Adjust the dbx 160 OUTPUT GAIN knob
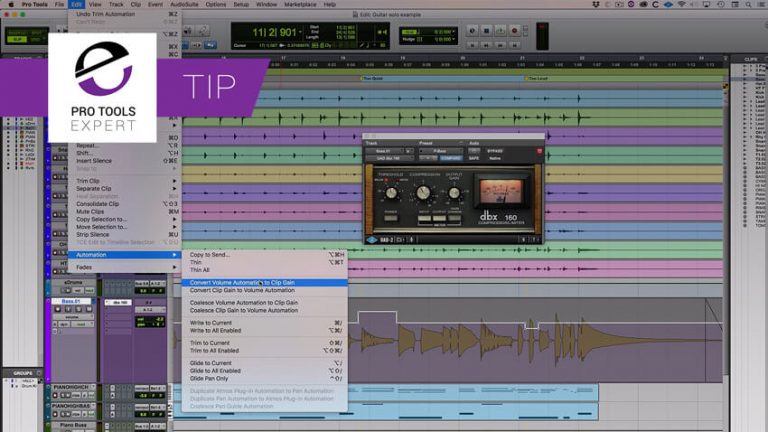The width and height of the screenshot is (768, 432). [454, 193]
